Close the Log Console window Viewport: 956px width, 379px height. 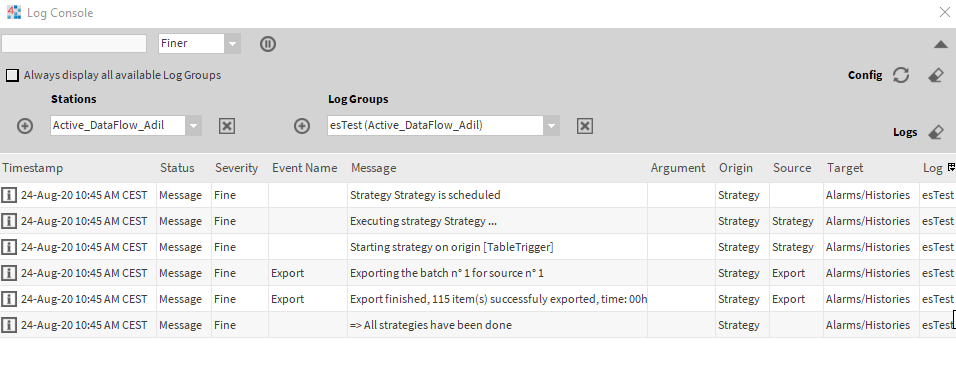tap(944, 12)
